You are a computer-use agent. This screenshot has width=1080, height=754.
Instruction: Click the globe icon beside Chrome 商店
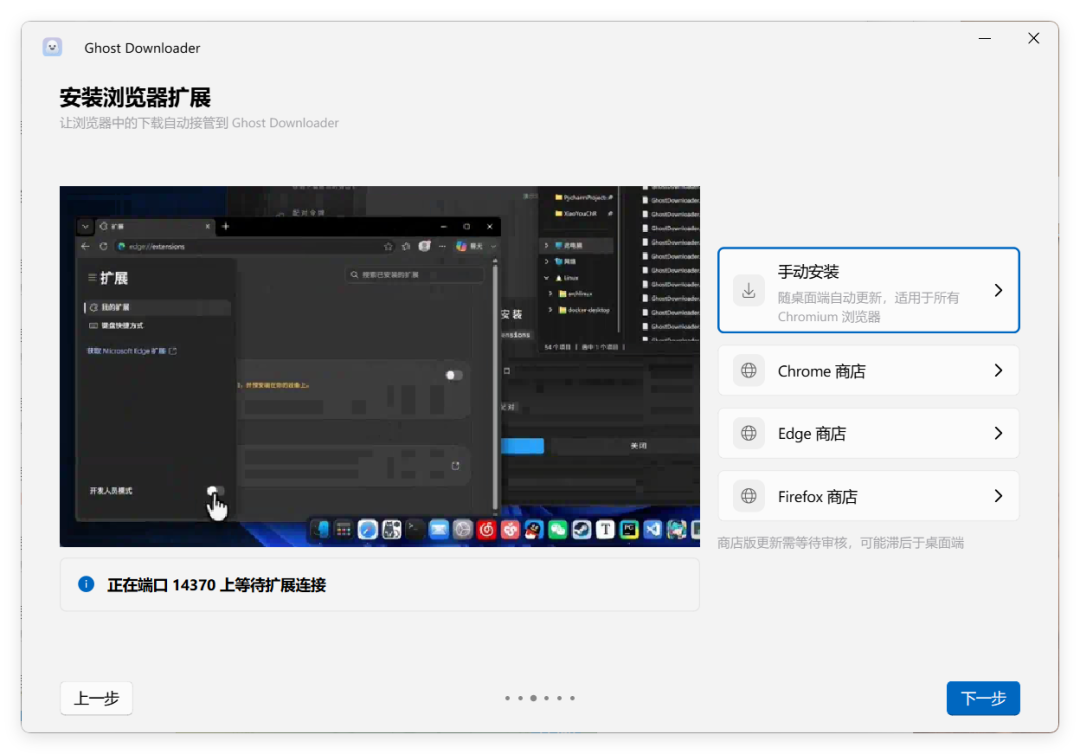tap(749, 370)
